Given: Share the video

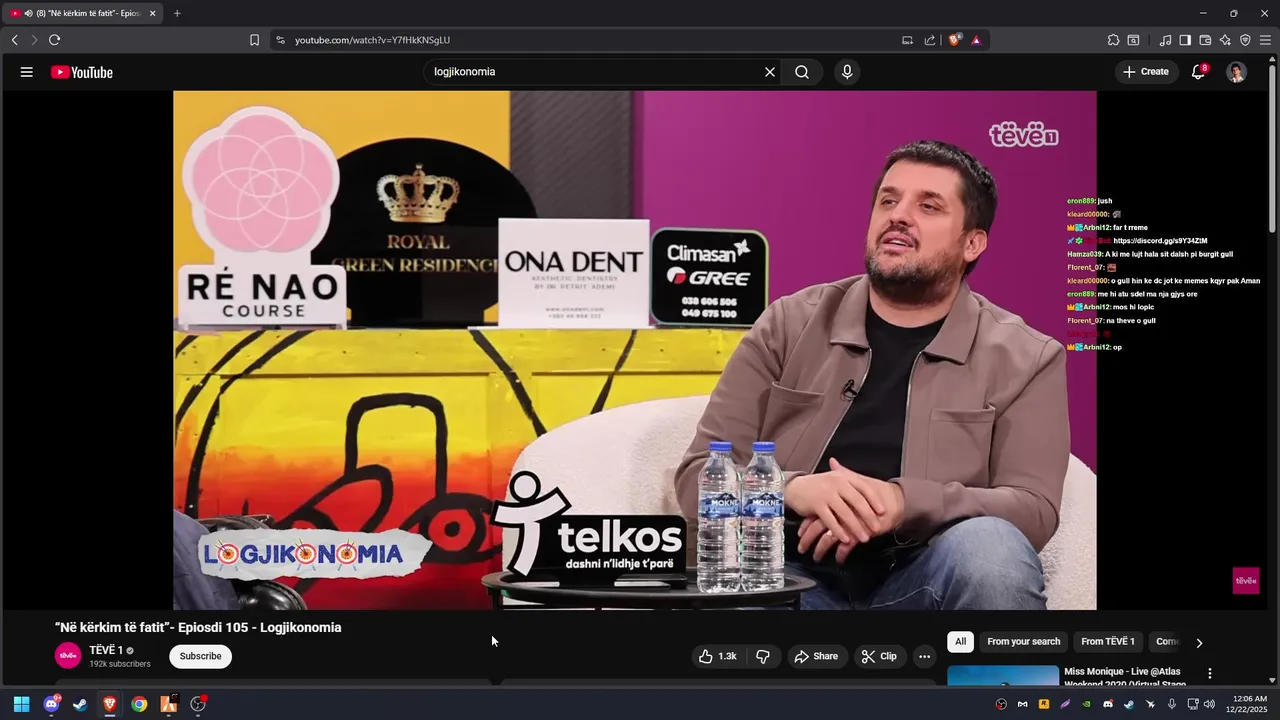Looking at the screenshot, I should (816, 656).
